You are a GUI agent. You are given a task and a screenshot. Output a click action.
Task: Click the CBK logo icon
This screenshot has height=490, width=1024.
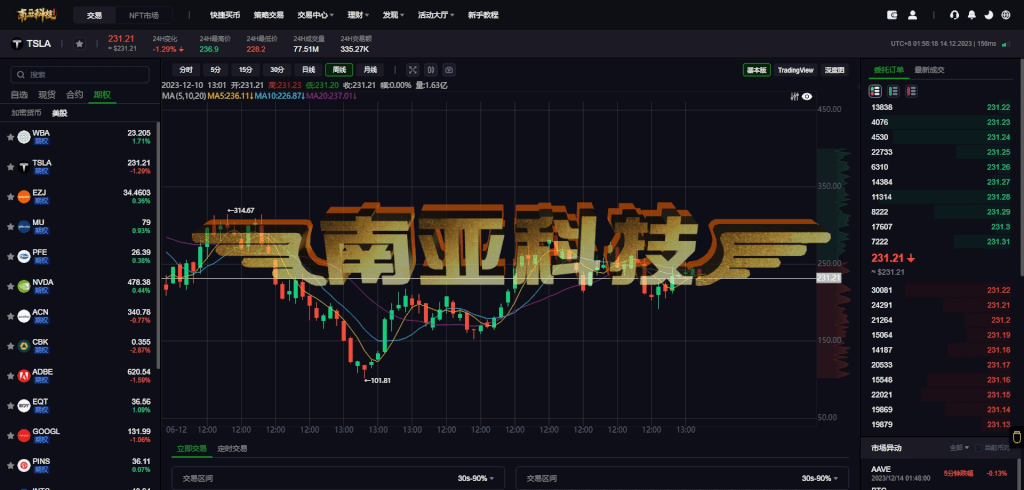(24, 346)
